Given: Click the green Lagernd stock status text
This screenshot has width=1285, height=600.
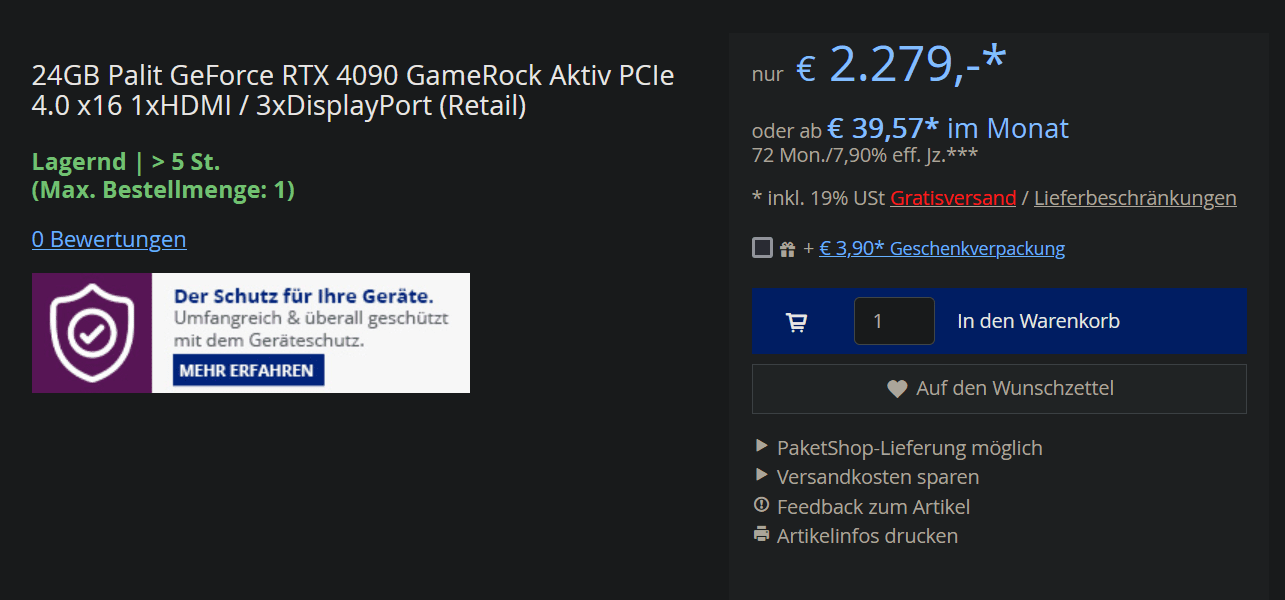Looking at the screenshot, I should (126, 162).
